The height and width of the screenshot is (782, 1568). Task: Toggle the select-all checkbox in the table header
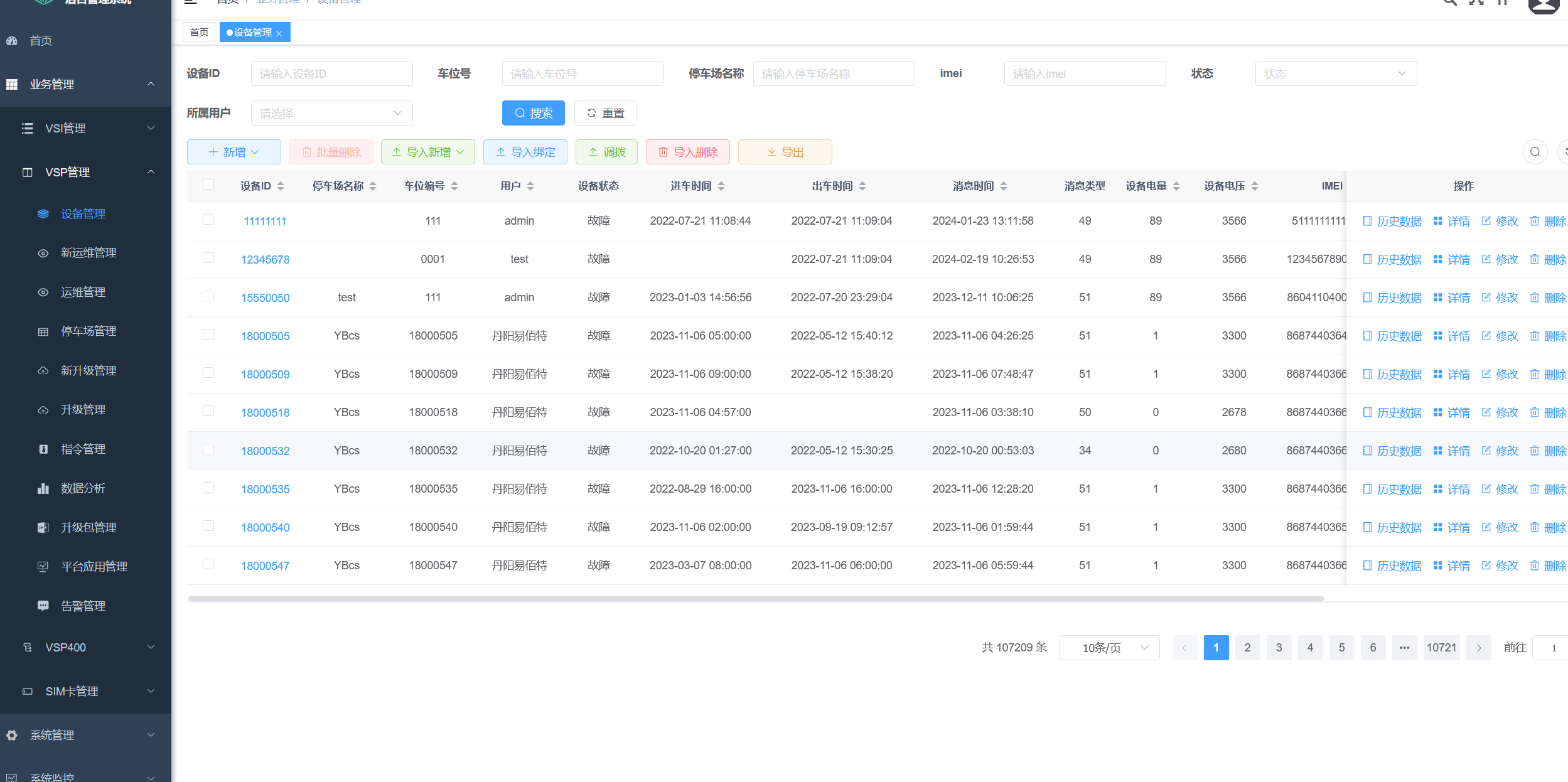tap(208, 185)
